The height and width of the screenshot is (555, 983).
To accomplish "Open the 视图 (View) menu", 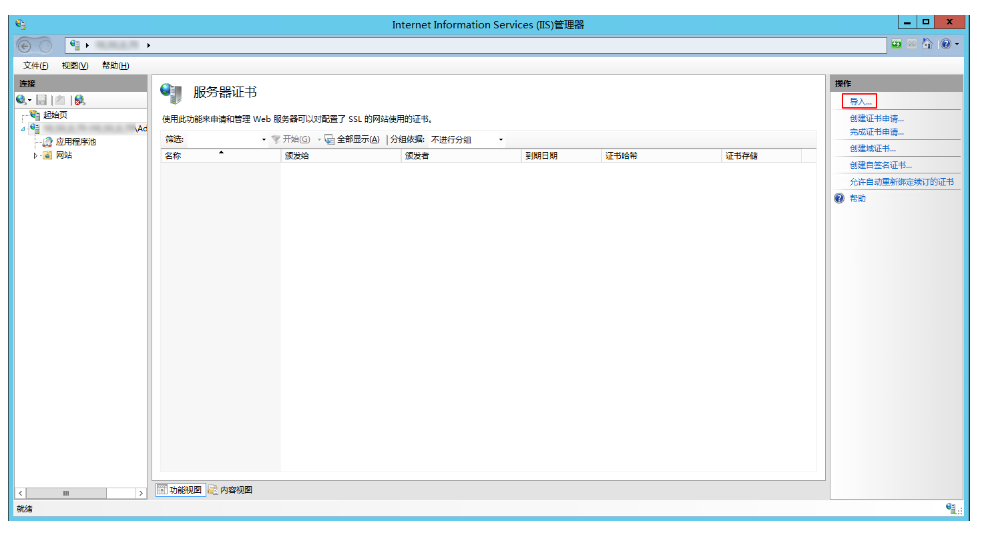I will click(75, 66).
